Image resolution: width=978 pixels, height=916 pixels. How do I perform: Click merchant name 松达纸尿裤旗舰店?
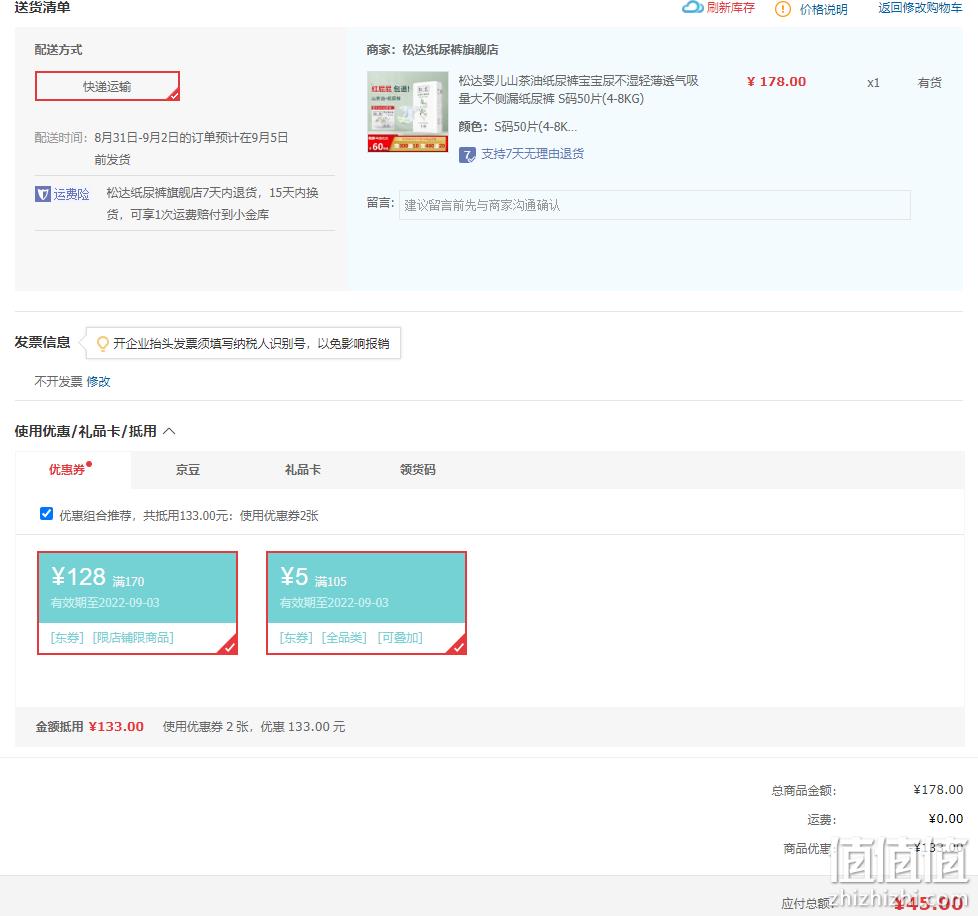click(x=450, y=50)
